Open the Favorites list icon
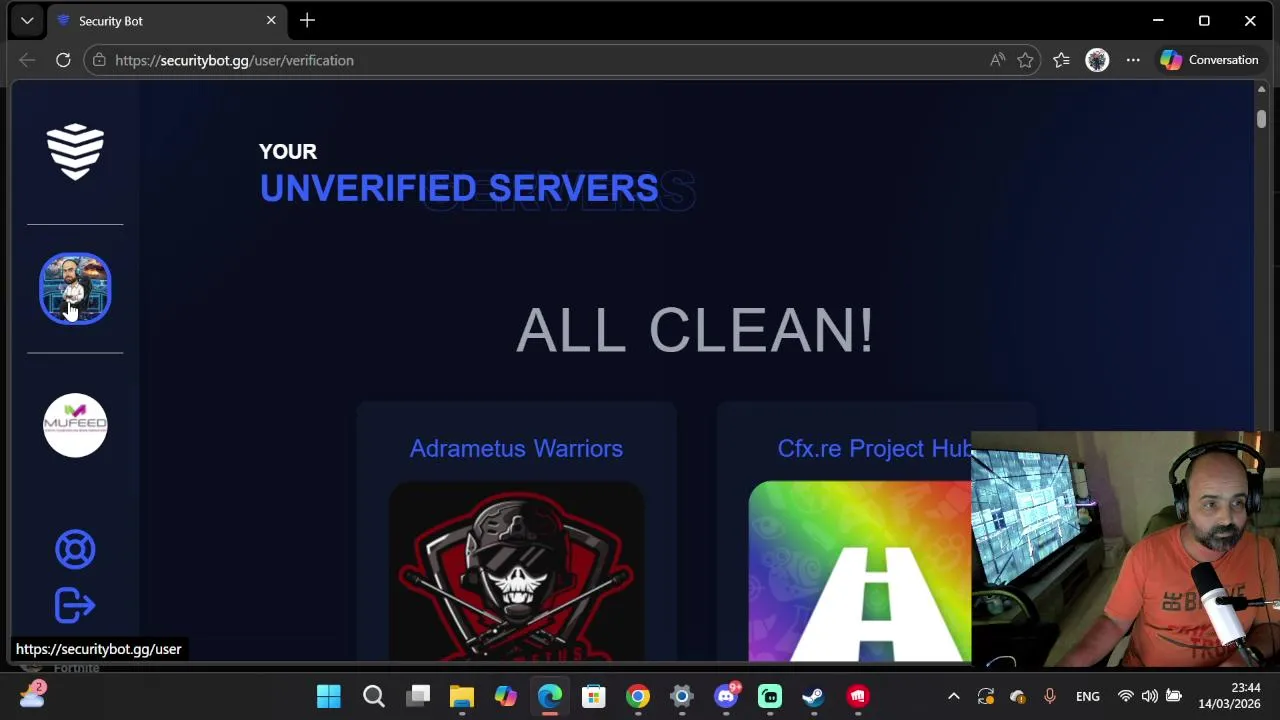 click(1061, 60)
